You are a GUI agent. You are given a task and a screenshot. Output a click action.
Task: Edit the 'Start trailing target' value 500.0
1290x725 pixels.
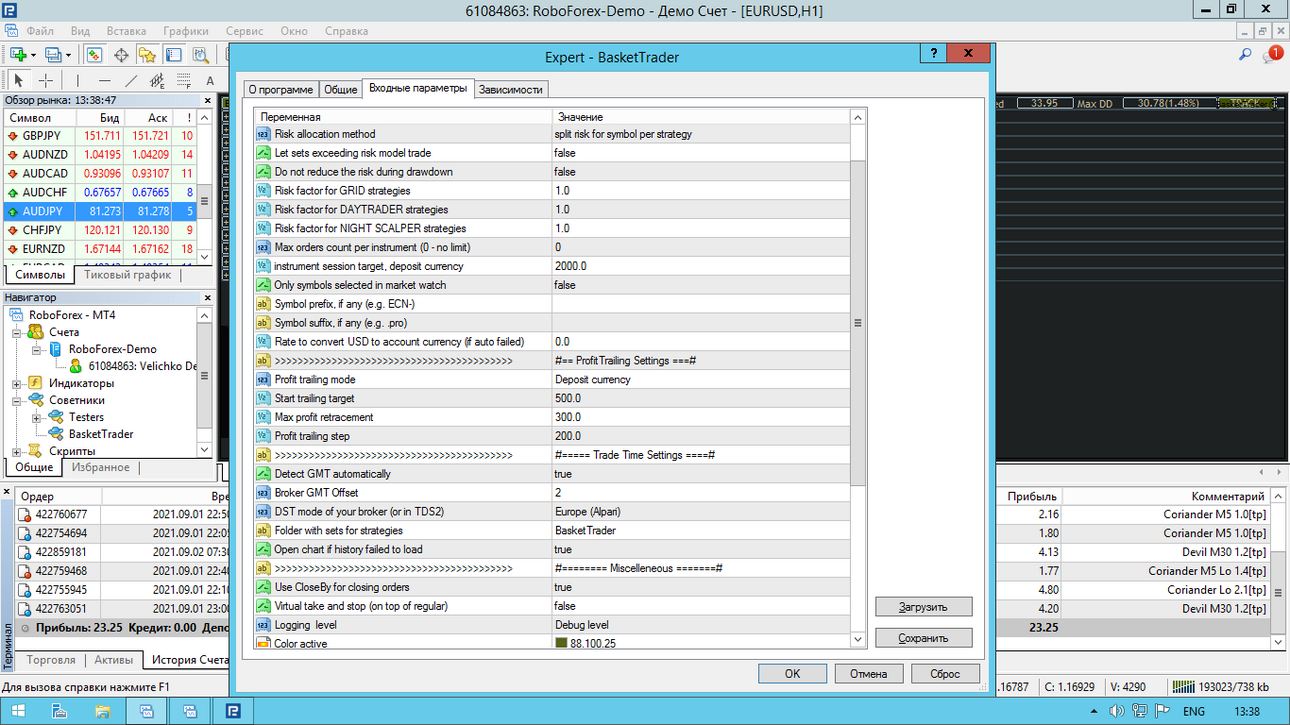(x=700, y=398)
